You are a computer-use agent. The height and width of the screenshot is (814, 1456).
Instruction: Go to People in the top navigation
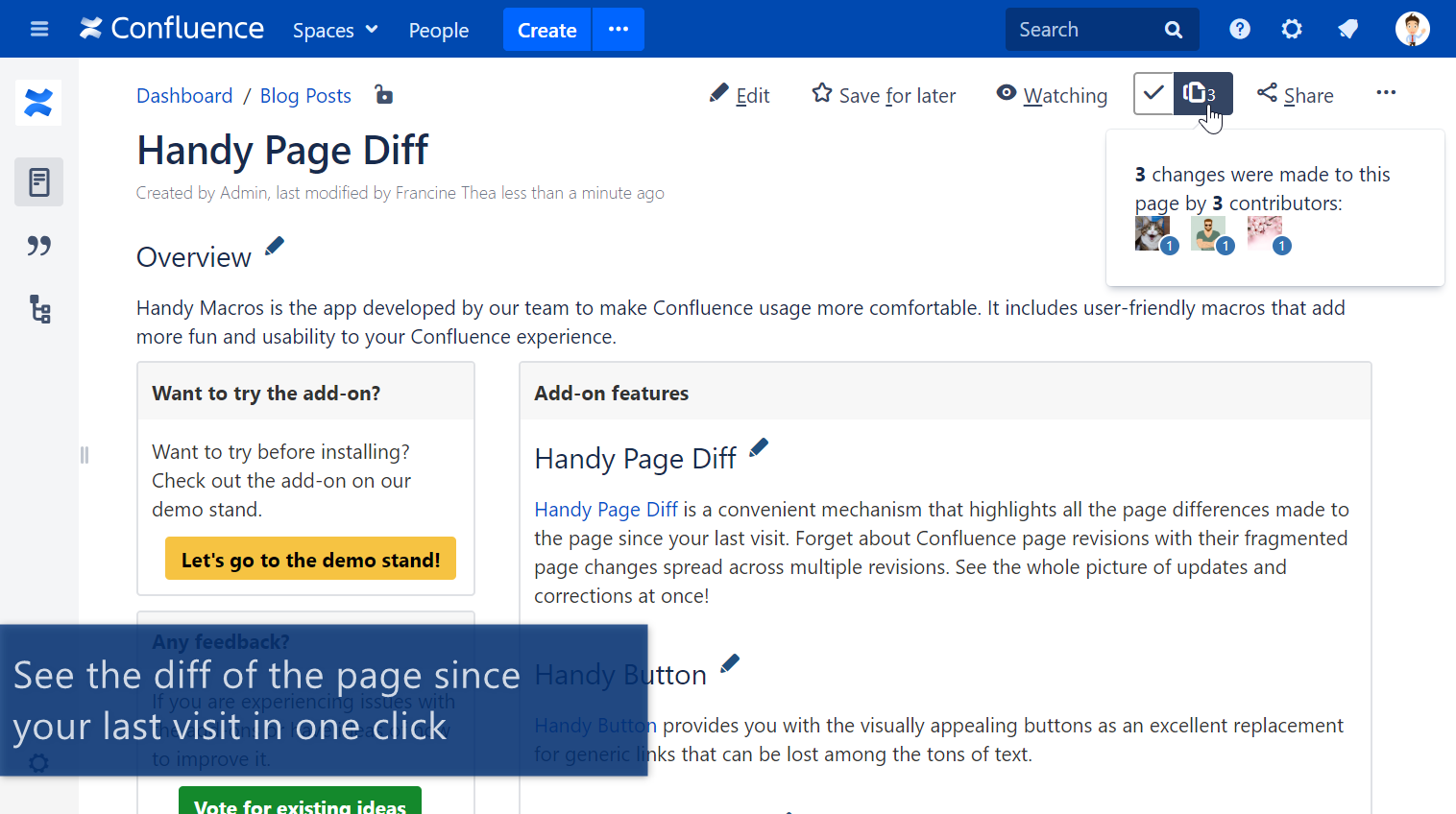(x=439, y=30)
